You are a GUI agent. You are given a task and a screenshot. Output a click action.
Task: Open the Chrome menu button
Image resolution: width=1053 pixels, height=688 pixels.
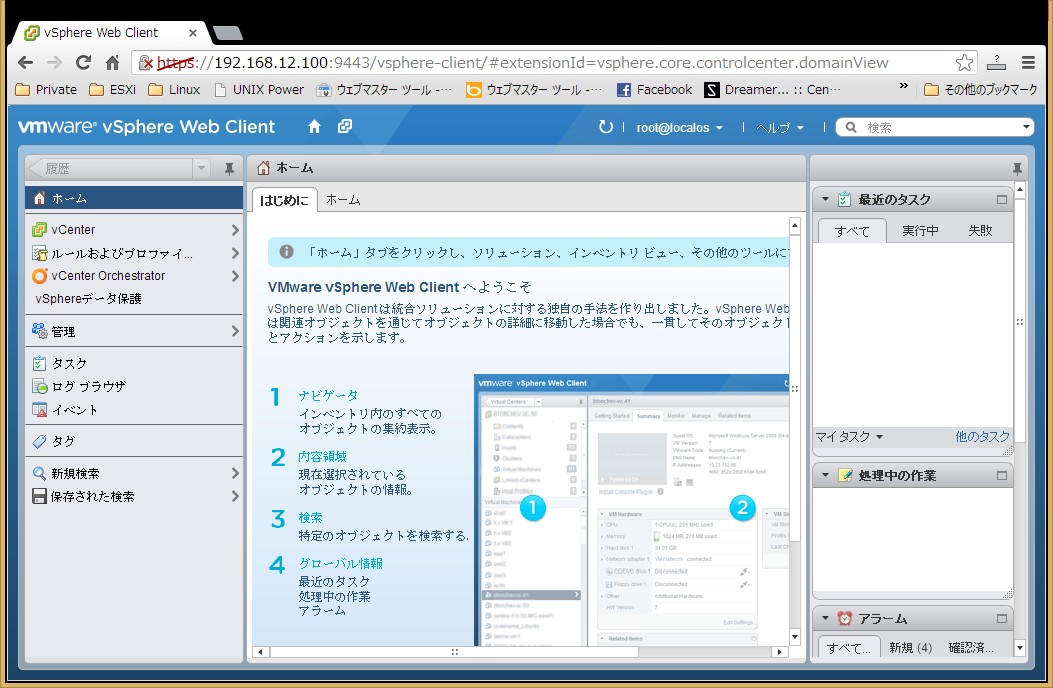tap(1028, 62)
